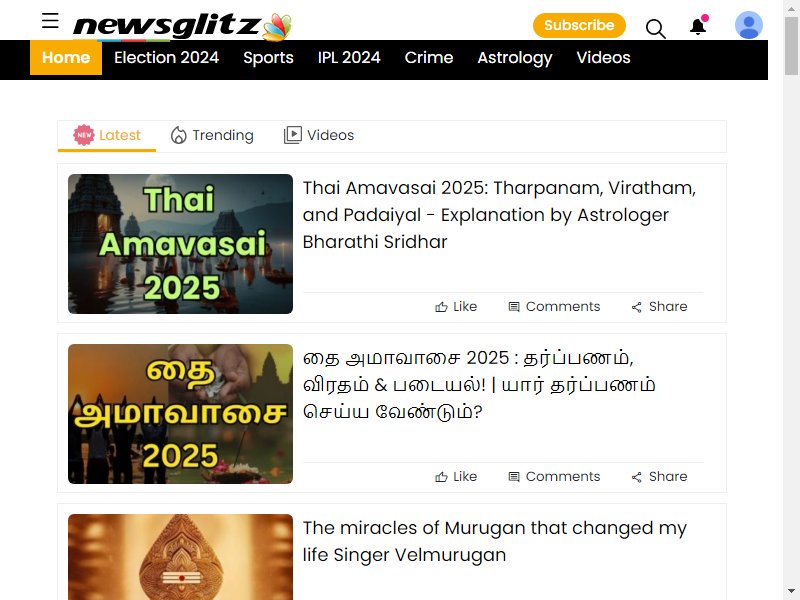
Task: Click the newsglitz logo
Action: coord(182,26)
